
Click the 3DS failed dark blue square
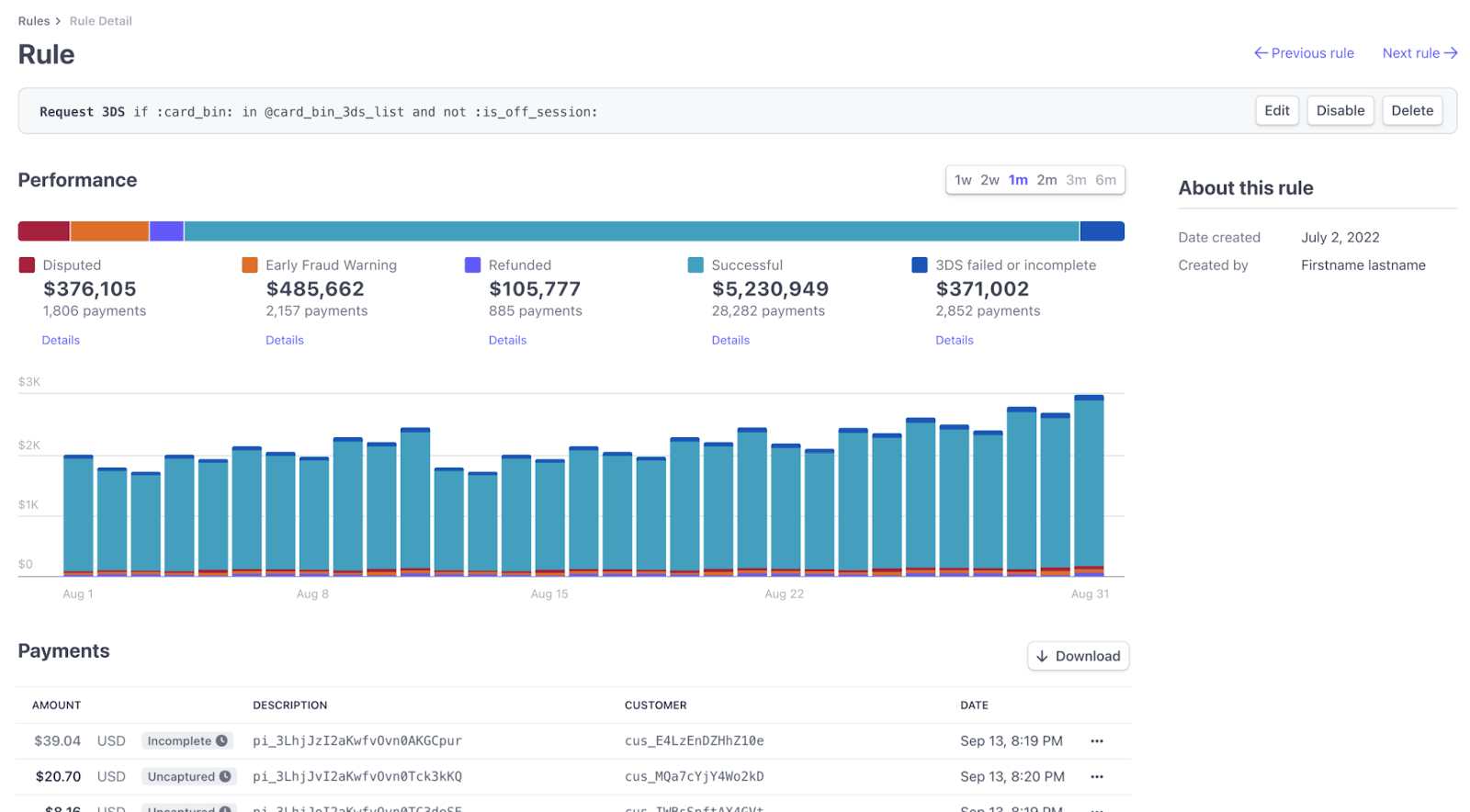[920, 265]
